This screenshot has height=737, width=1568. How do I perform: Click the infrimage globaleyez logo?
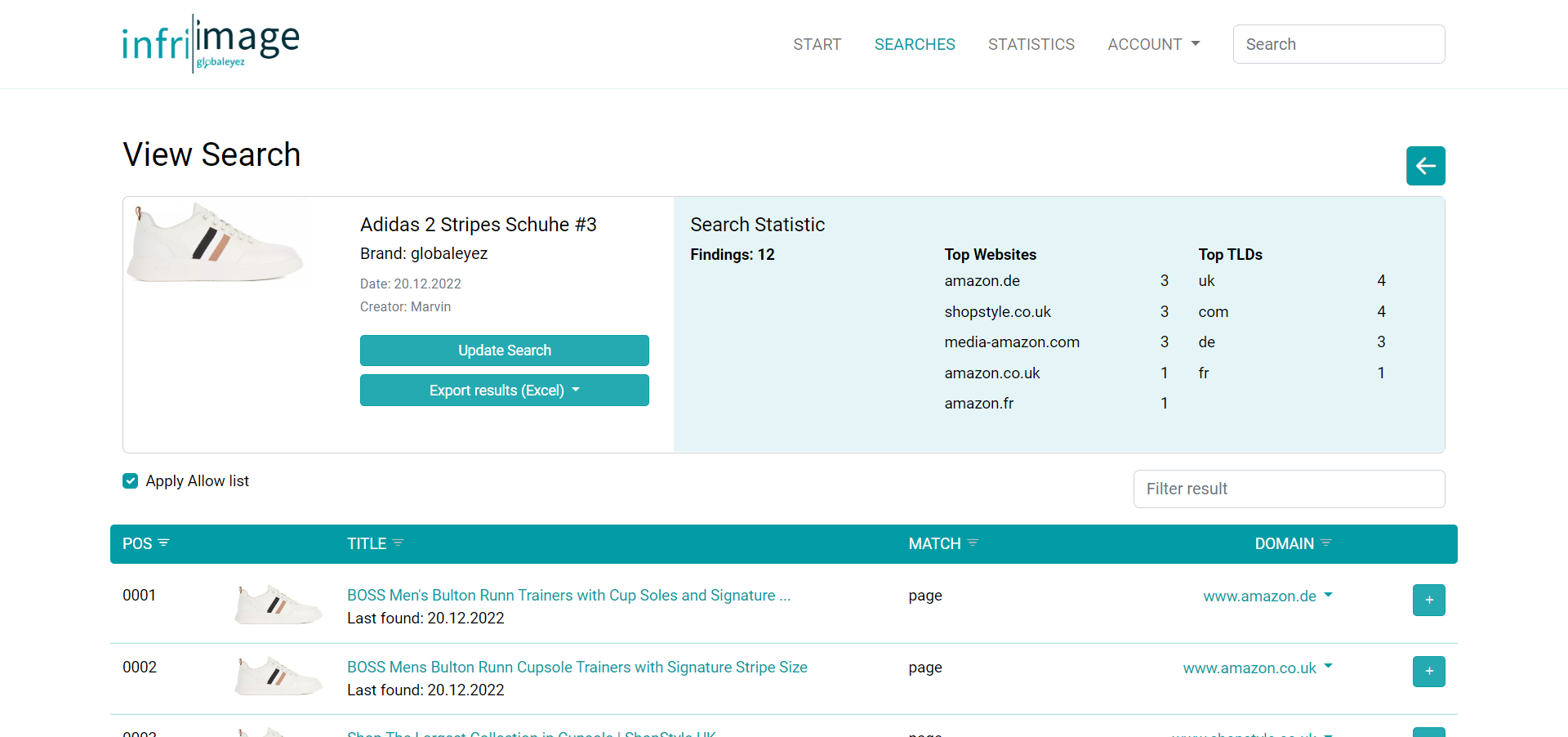211,43
